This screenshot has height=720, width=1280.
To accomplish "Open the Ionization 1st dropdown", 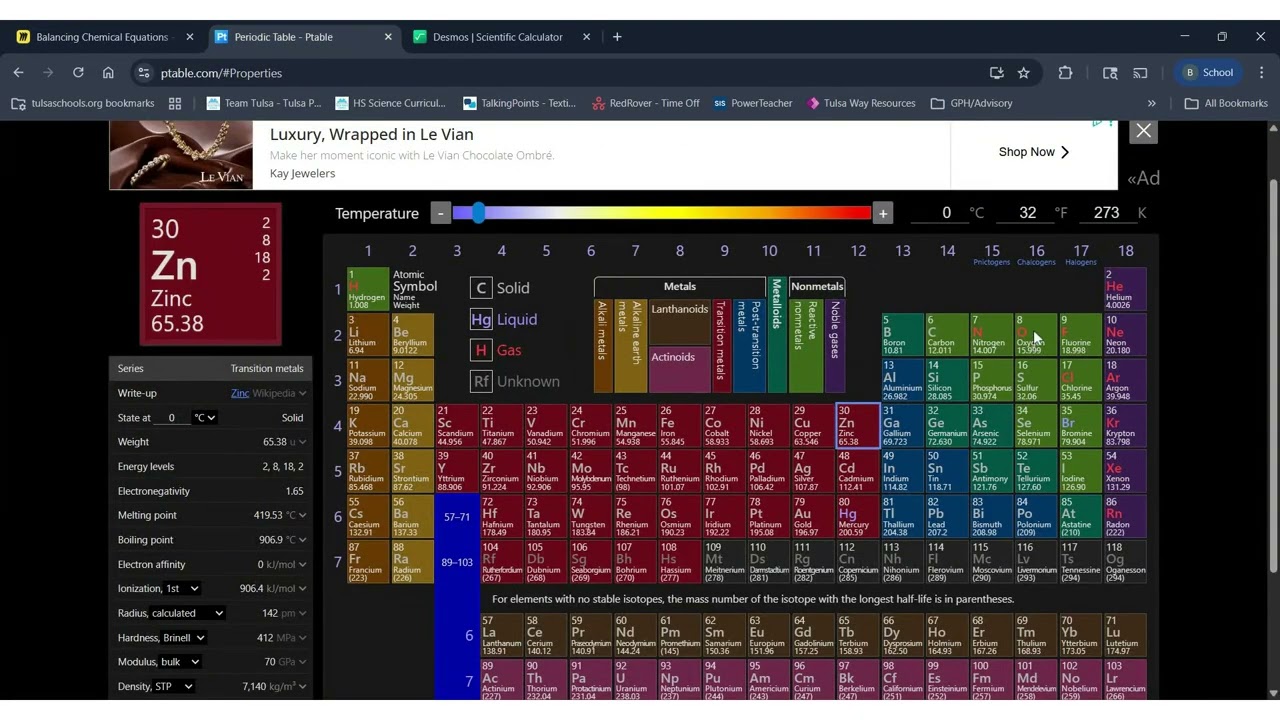I will tap(182, 589).
